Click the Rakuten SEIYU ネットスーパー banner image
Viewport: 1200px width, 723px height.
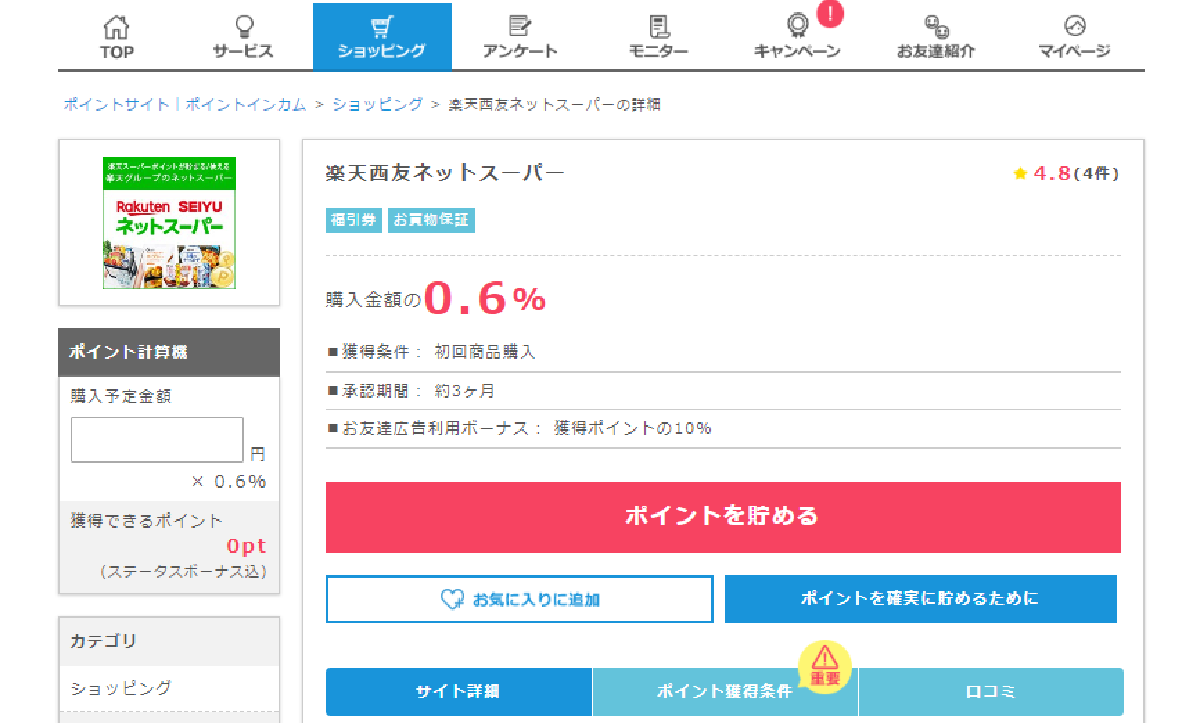pyautogui.click(x=169, y=223)
